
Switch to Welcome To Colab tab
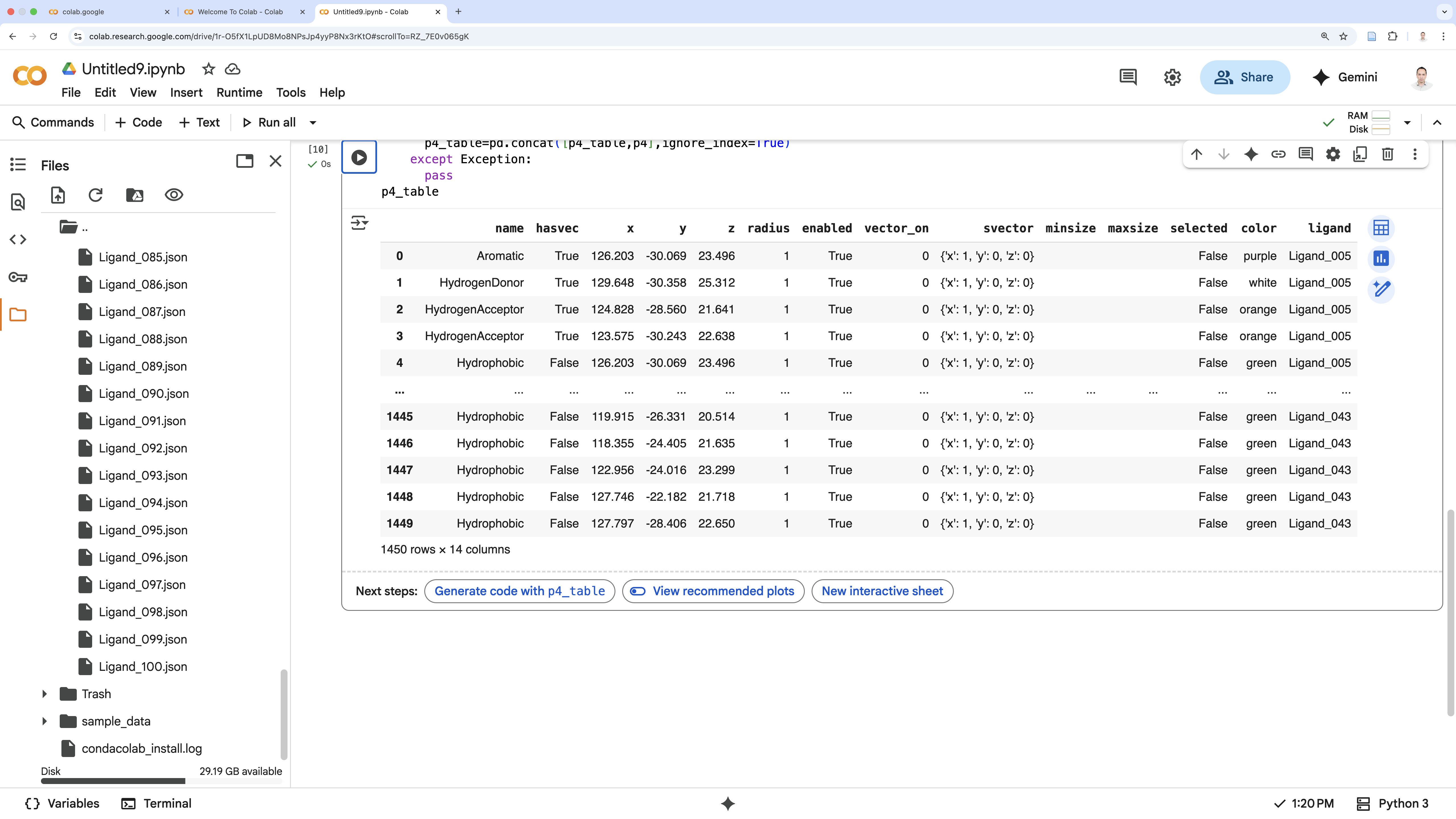click(240, 12)
